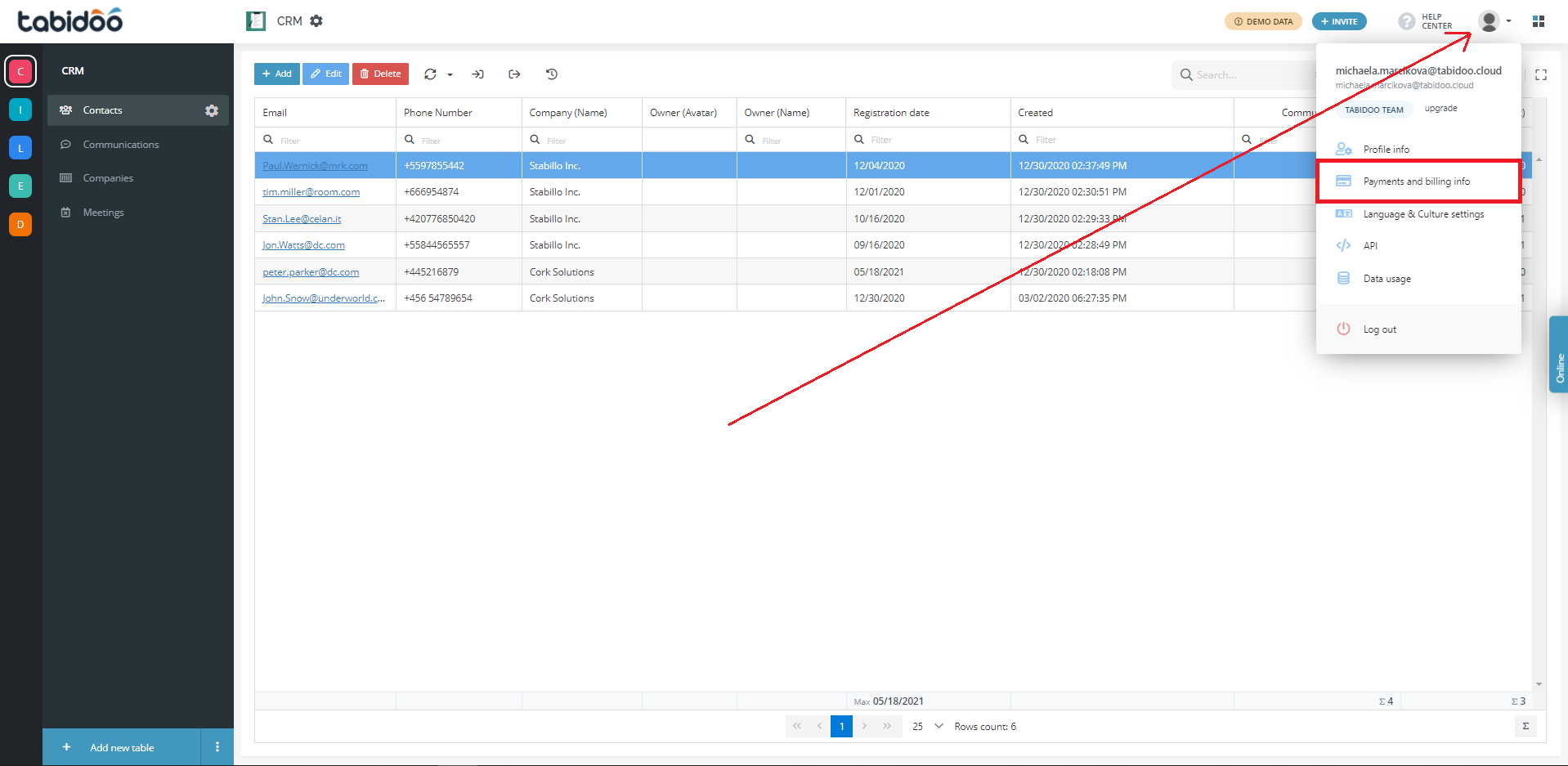This screenshot has width=1568, height=766.
Task: Select page 1 in pagination
Action: point(841,726)
